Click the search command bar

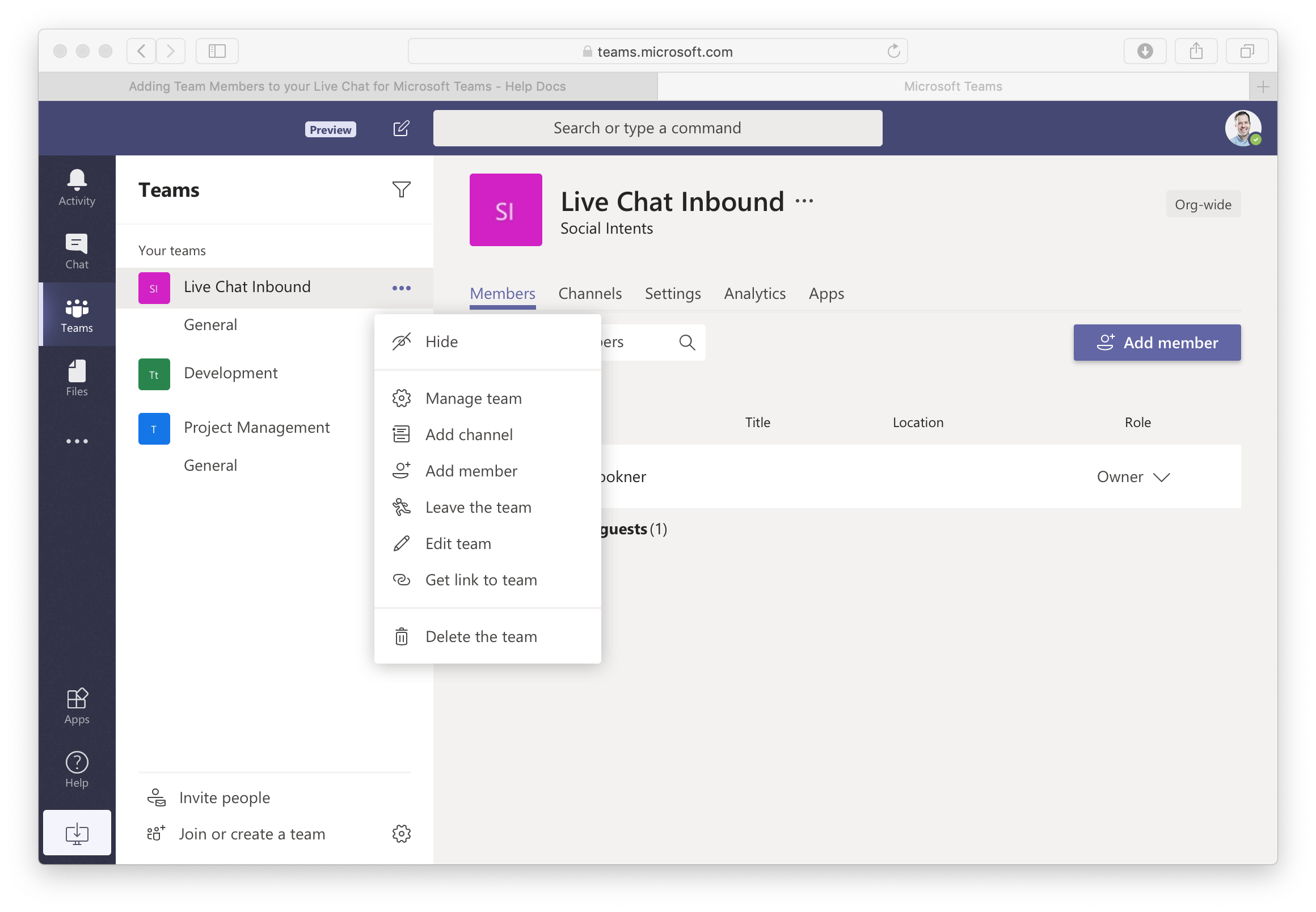(x=656, y=128)
